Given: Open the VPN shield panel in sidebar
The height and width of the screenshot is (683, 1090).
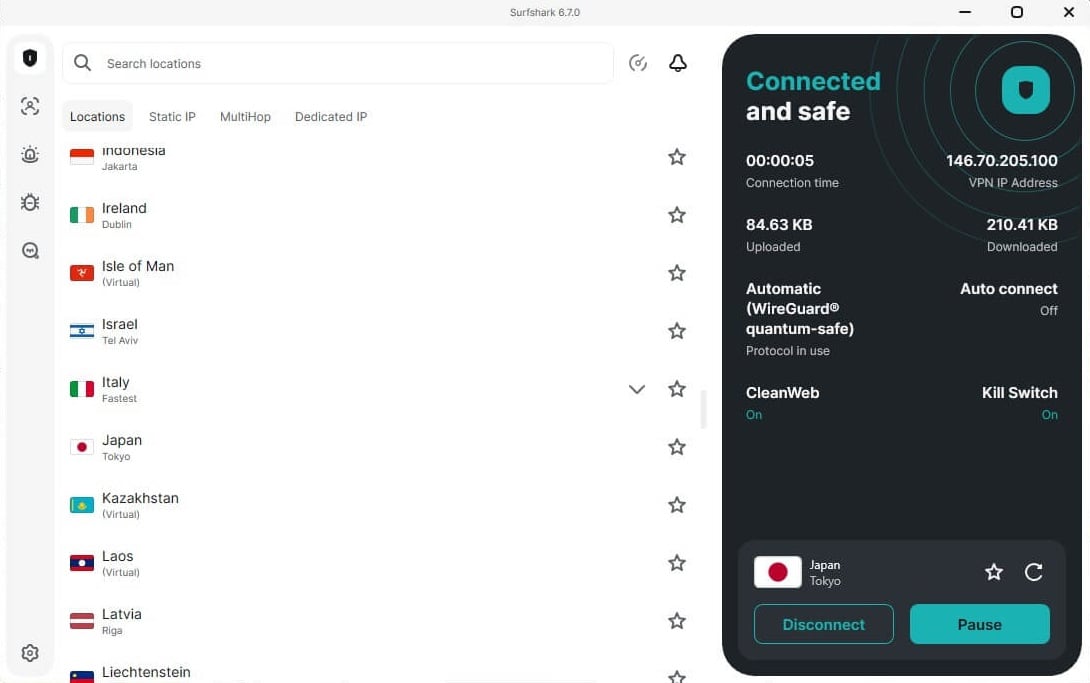Looking at the screenshot, I should coord(30,57).
